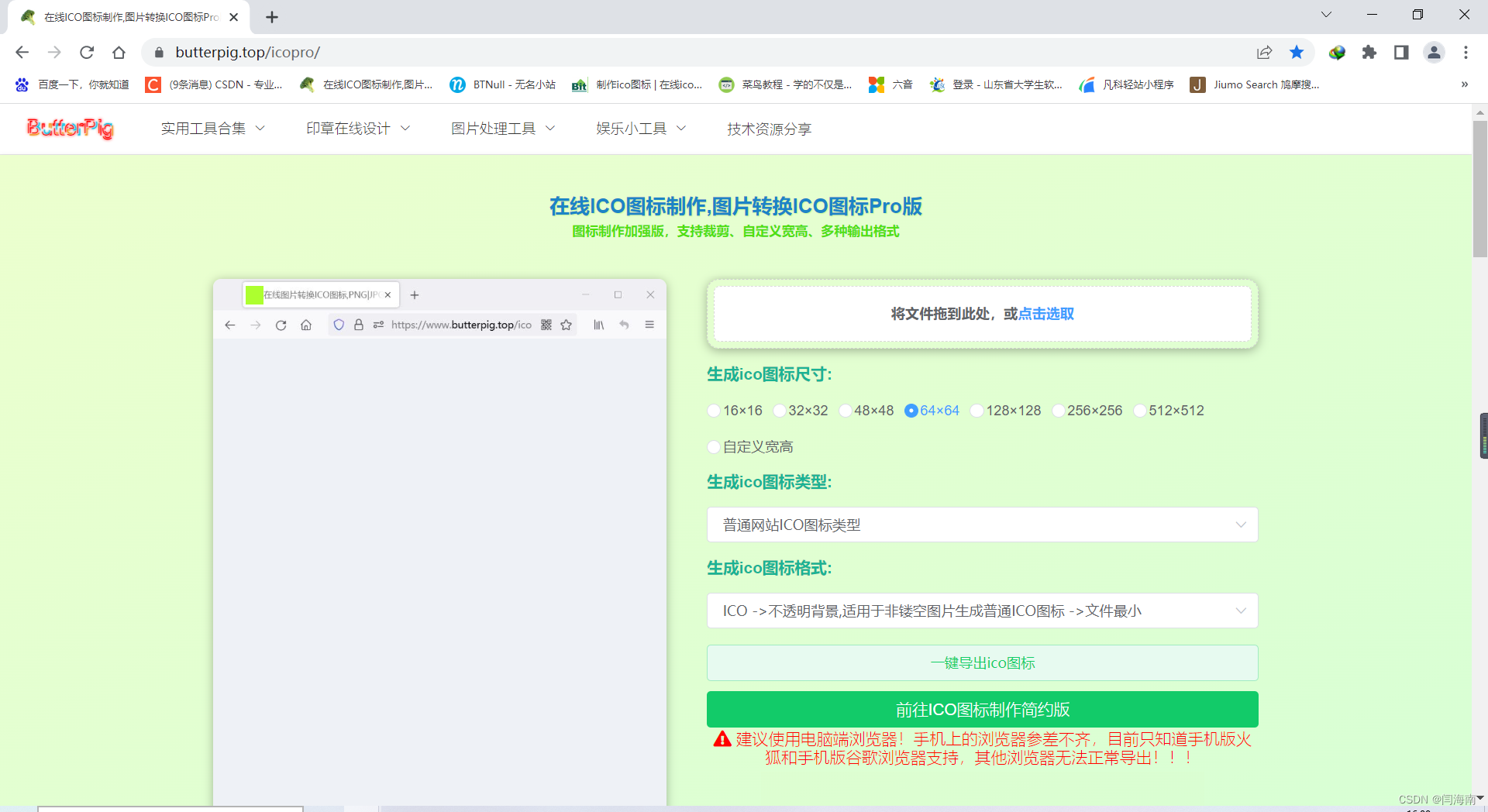Screen dimensions: 1488x812
Task: Open Chrome three-dot menu
Action: point(1466,52)
